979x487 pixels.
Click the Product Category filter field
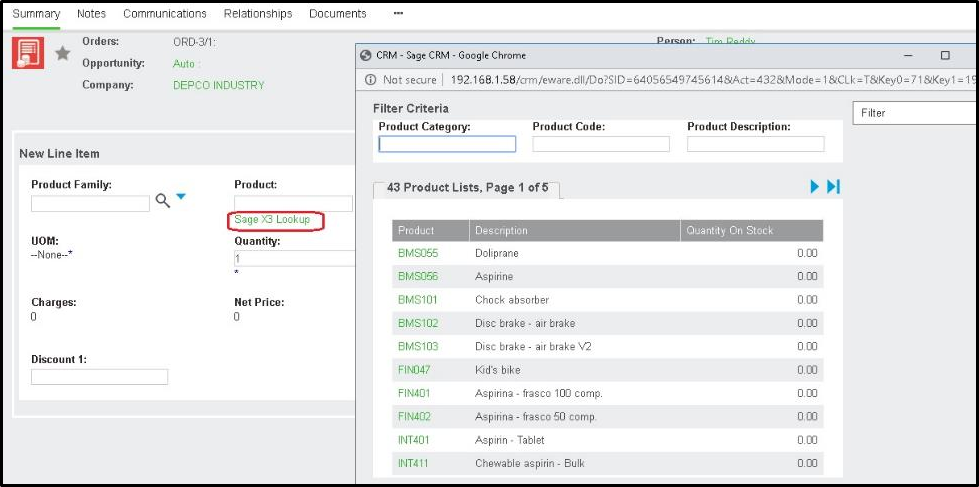pyautogui.click(x=447, y=144)
